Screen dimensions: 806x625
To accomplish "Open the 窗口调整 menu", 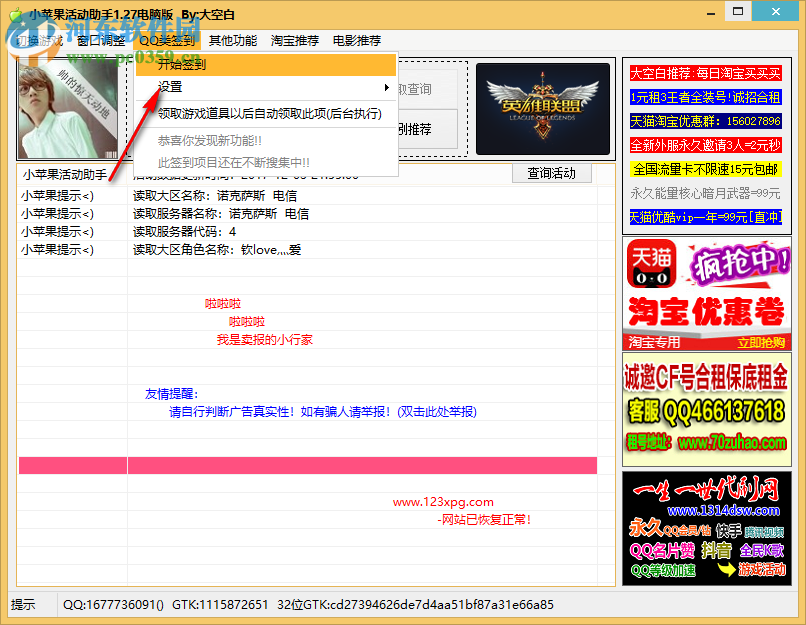I will tap(101, 41).
